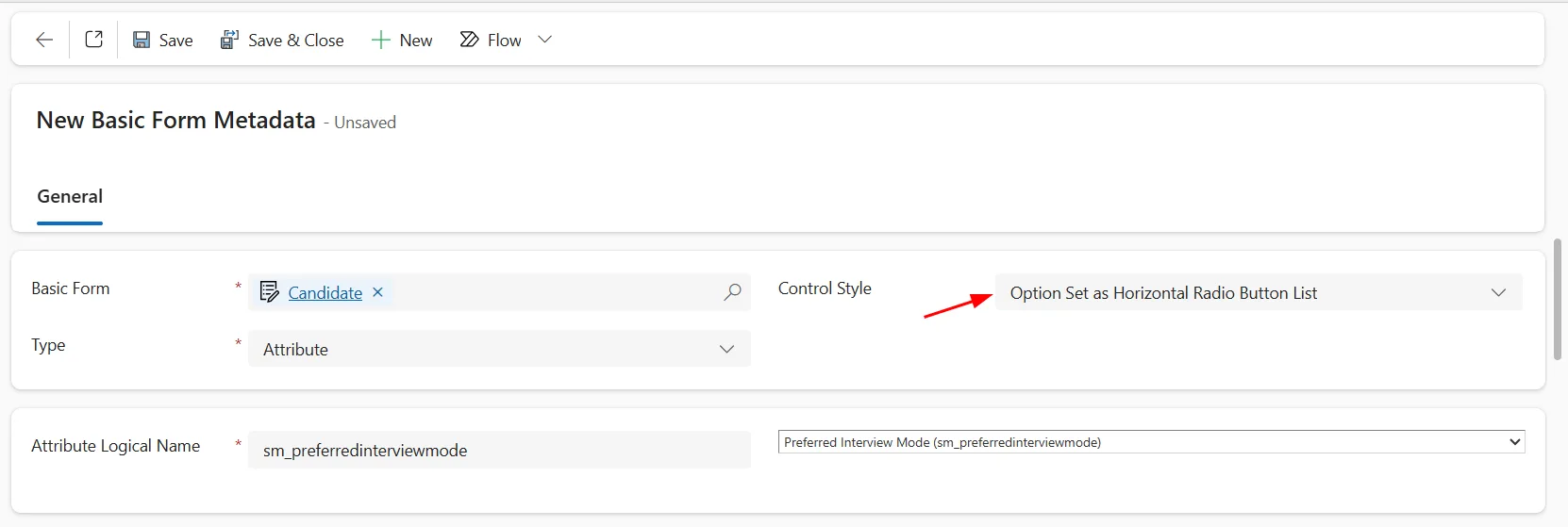Click the 'Unsaved' status text

(364, 123)
